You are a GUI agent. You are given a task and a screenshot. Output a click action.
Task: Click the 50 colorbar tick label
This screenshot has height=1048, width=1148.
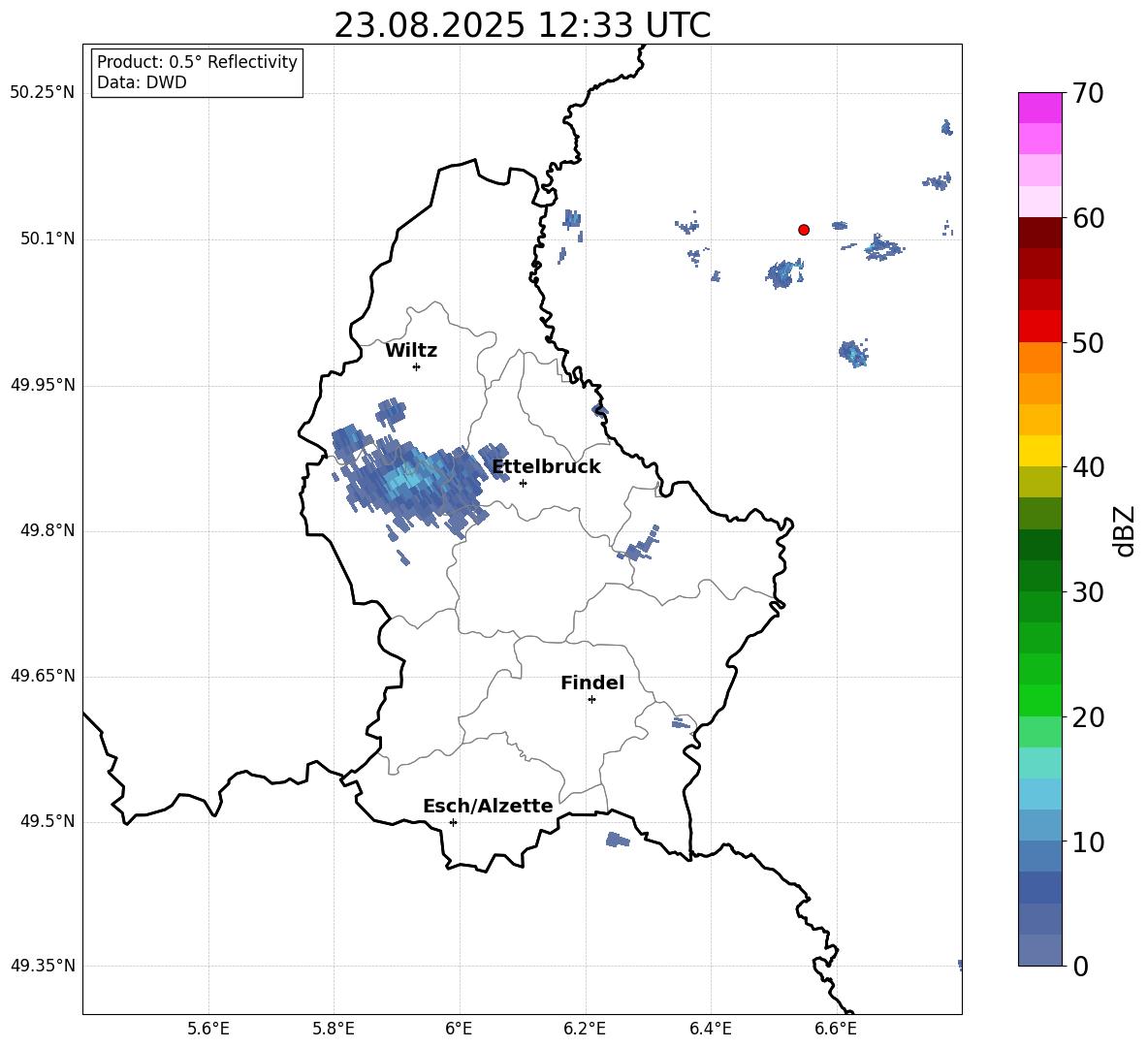pyautogui.click(x=1088, y=343)
